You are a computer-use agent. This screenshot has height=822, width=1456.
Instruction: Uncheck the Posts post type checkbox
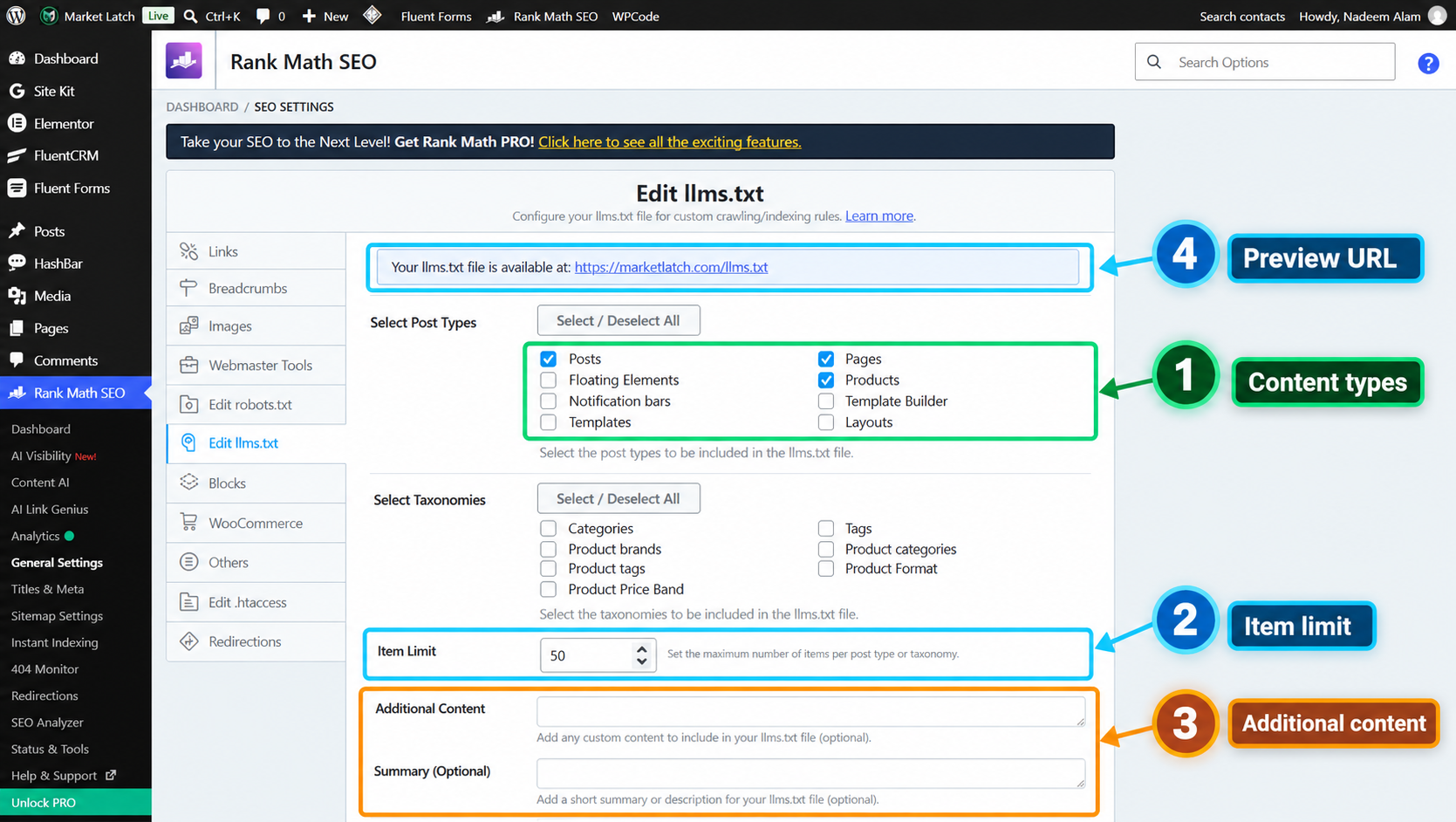pos(548,359)
